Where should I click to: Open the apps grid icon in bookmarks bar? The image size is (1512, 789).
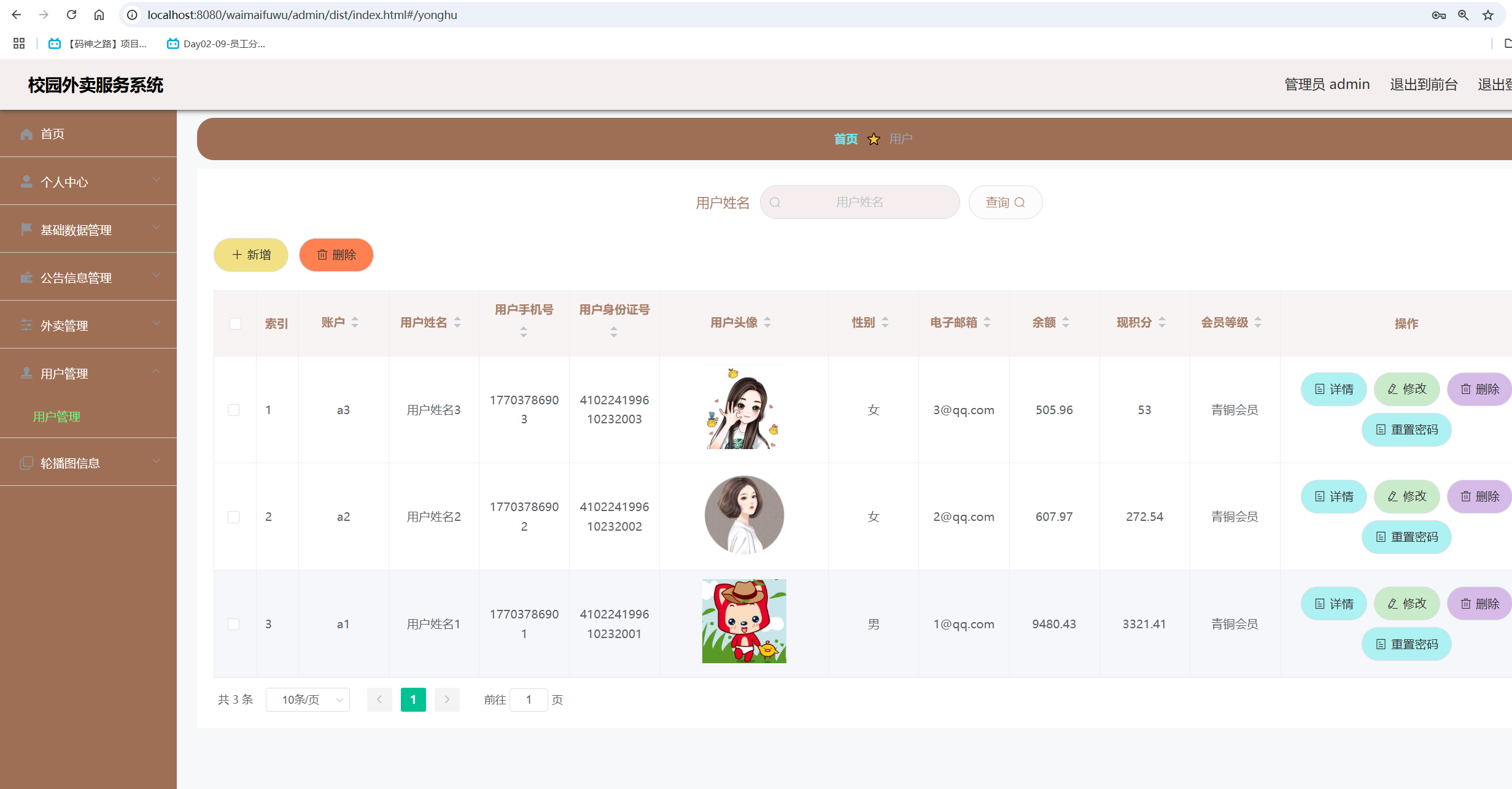19,44
